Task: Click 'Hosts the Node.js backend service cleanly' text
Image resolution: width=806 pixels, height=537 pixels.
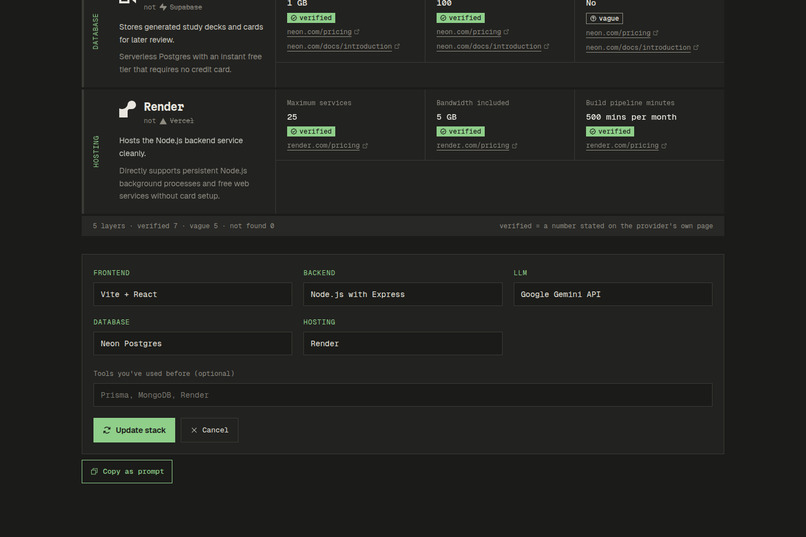Action: pyautogui.click(x=181, y=147)
